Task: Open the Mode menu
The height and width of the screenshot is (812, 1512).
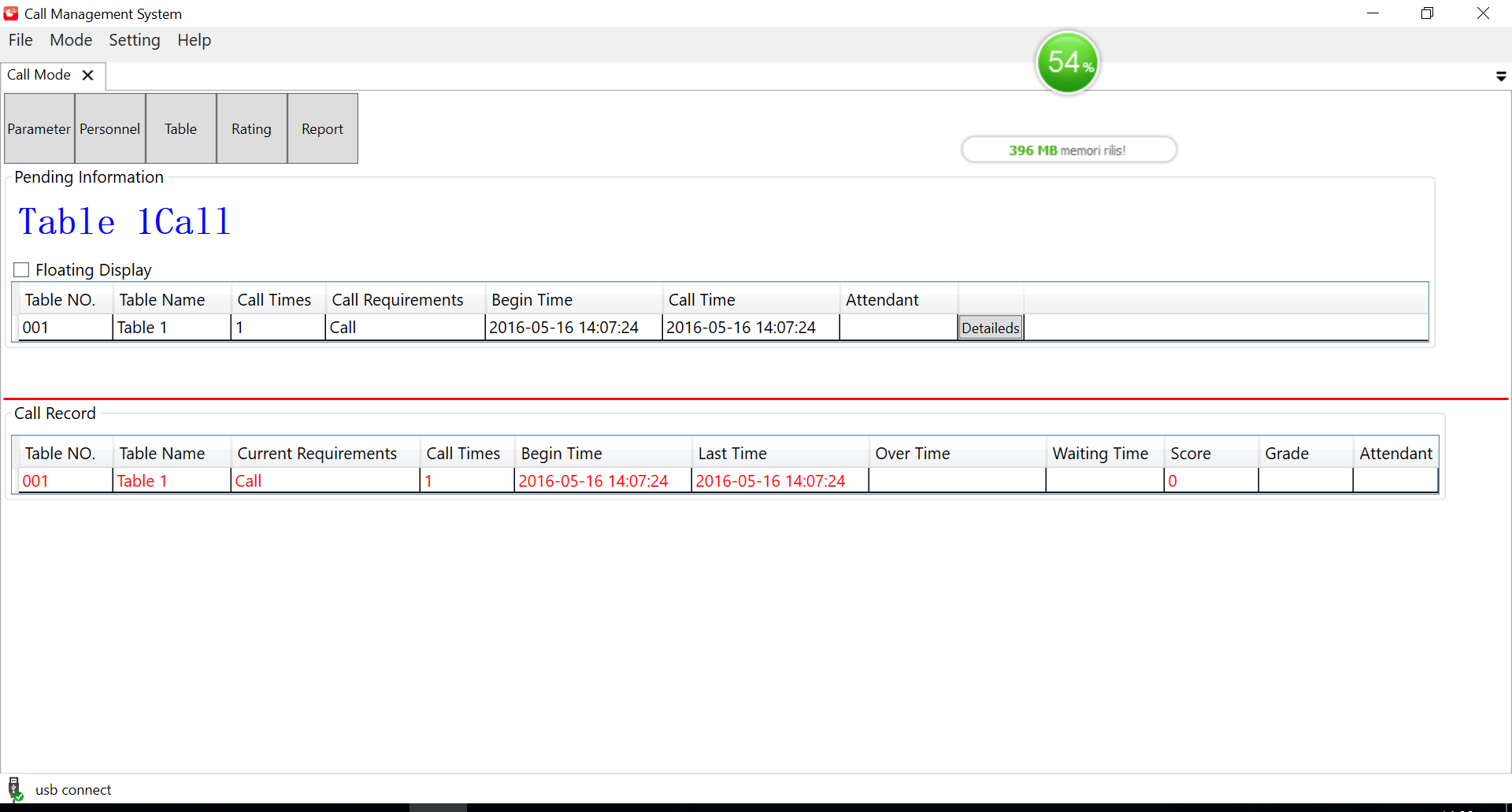Action: 71,40
